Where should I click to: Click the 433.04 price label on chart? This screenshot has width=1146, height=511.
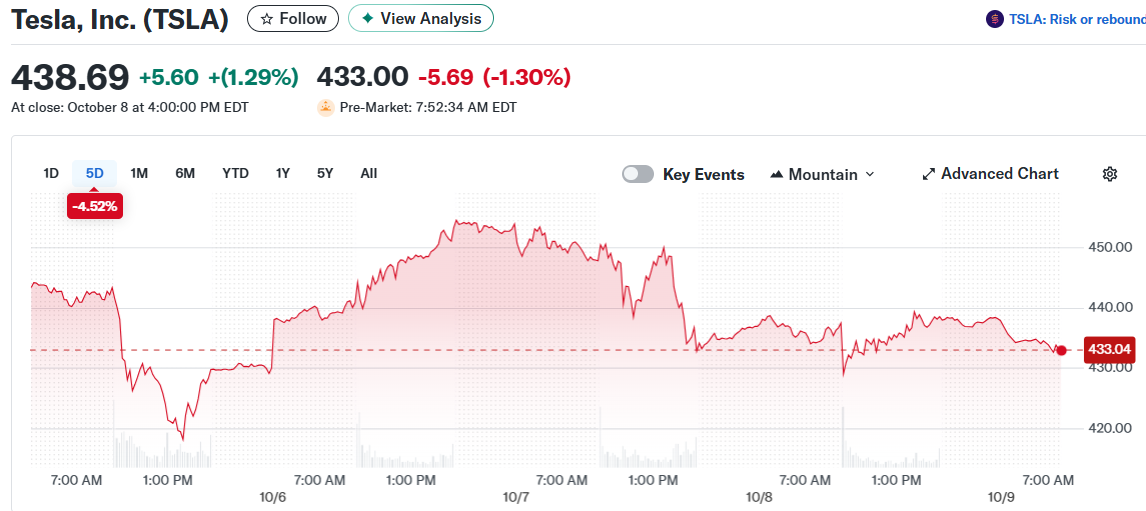[x=1110, y=349]
